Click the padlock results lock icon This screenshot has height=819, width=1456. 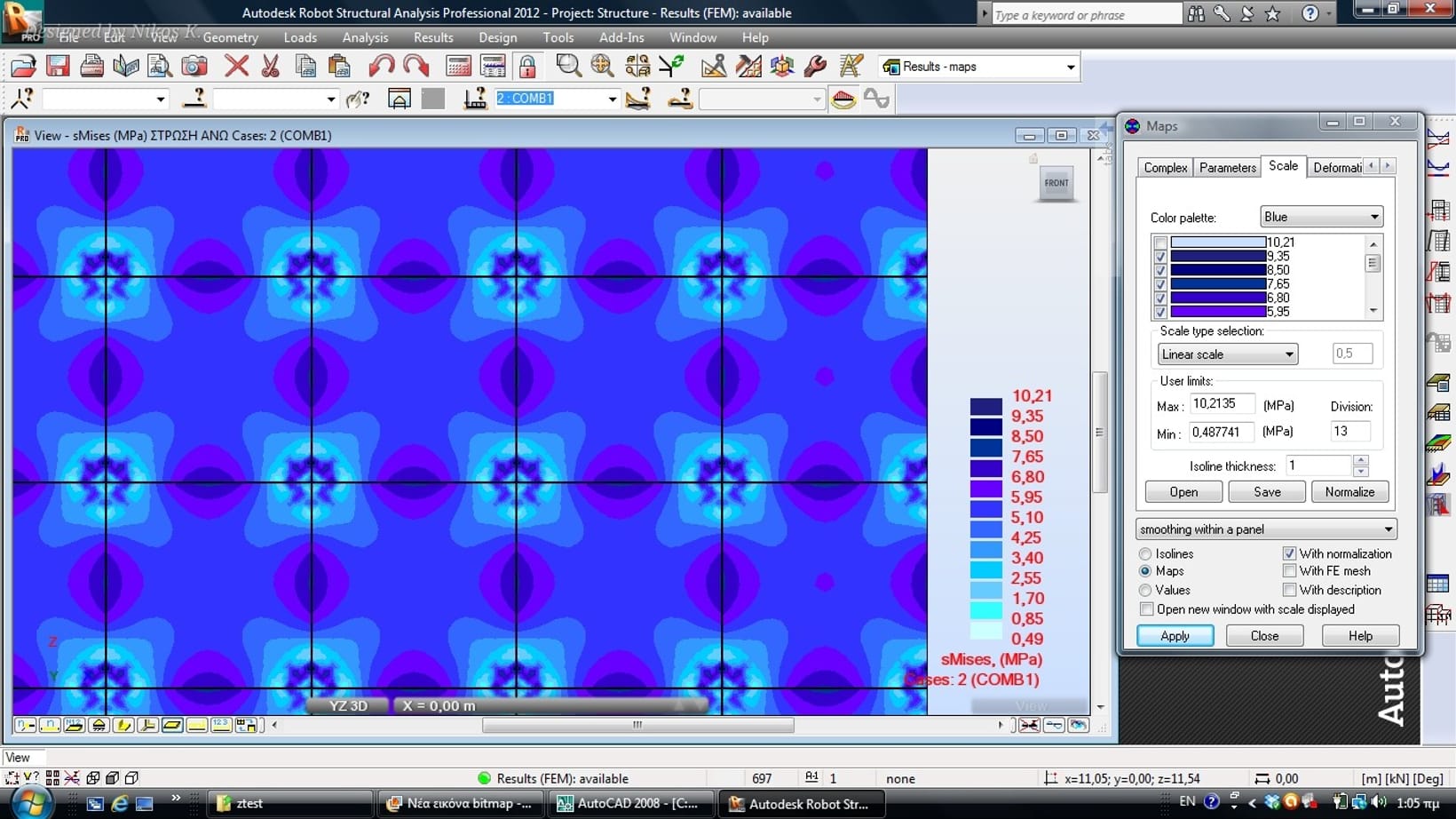(527, 67)
